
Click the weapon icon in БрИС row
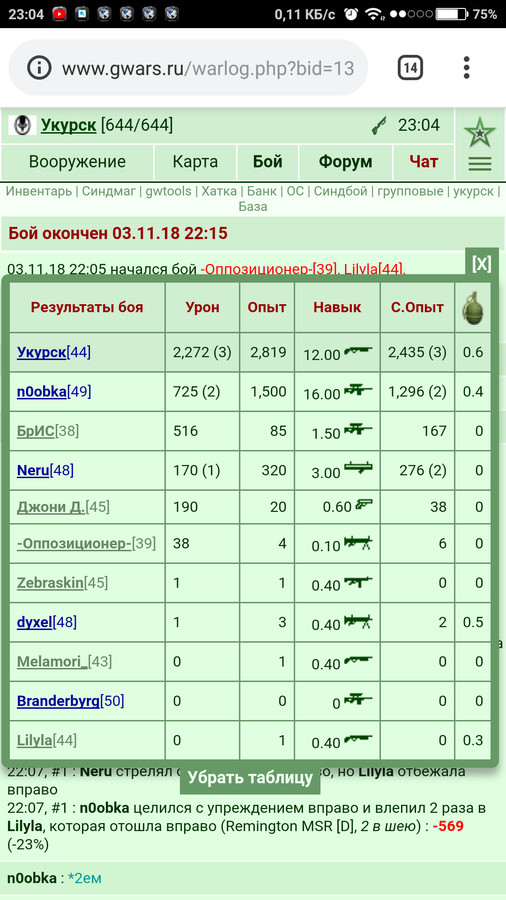click(358, 430)
